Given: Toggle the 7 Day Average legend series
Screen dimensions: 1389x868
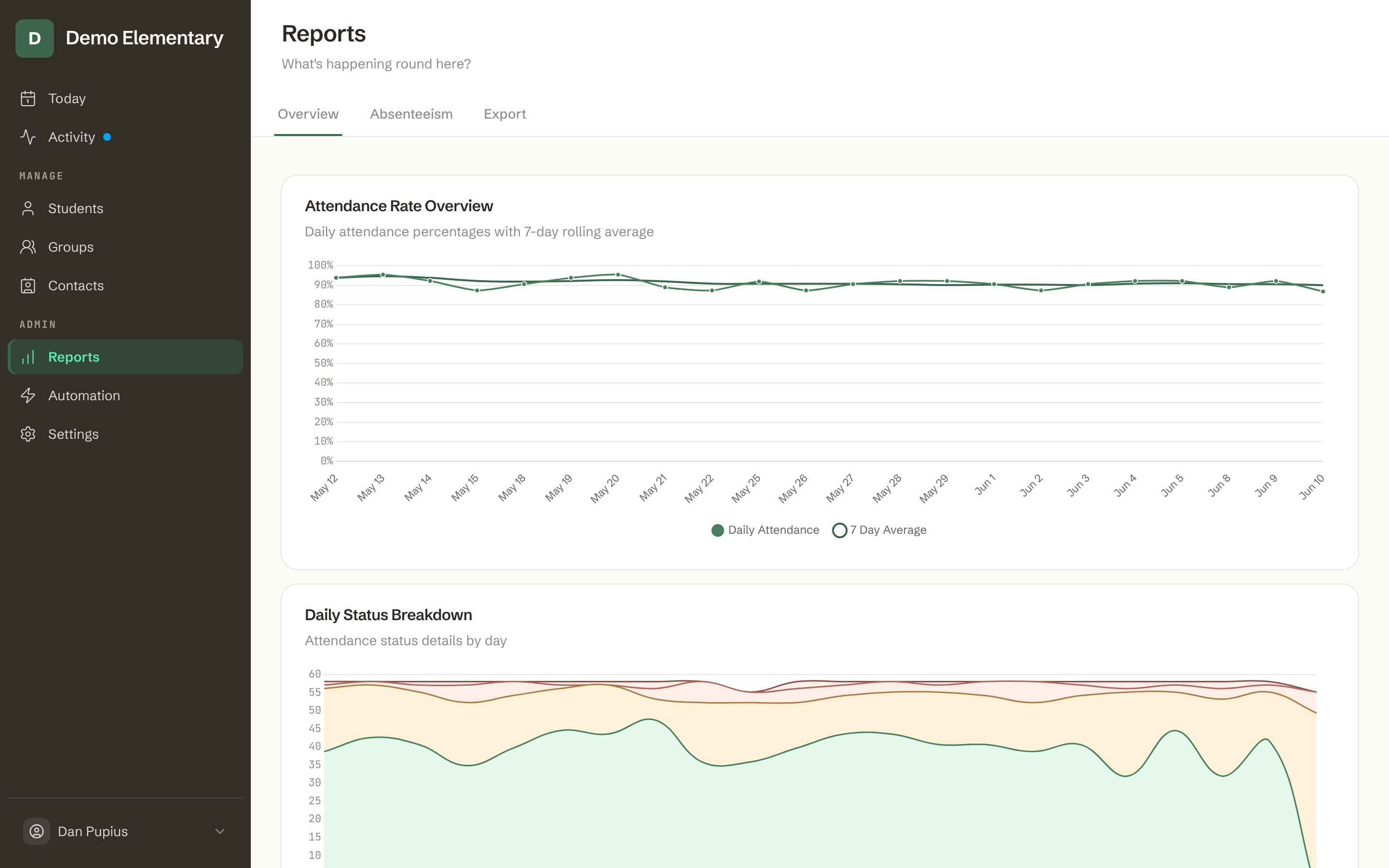Looking at the screenshot, I should 879,530.
